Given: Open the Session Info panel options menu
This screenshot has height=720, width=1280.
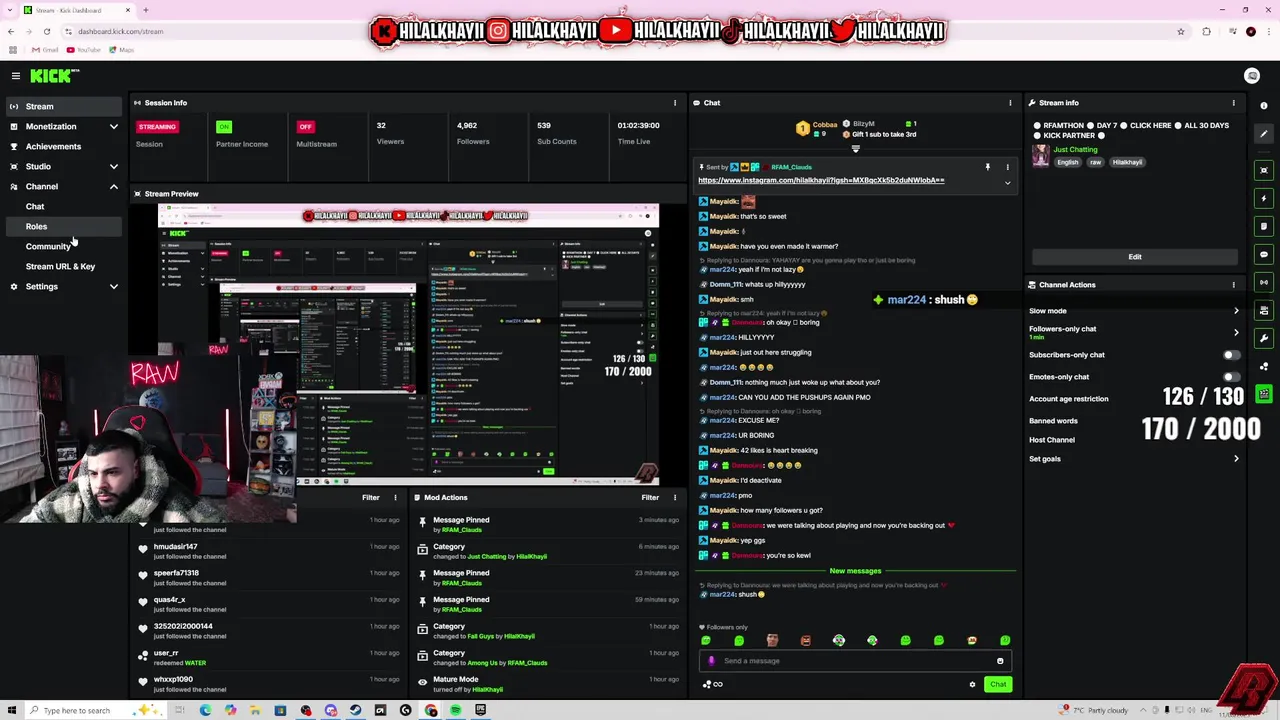Looking at the screenshot, I should click(x=675, y=103).
